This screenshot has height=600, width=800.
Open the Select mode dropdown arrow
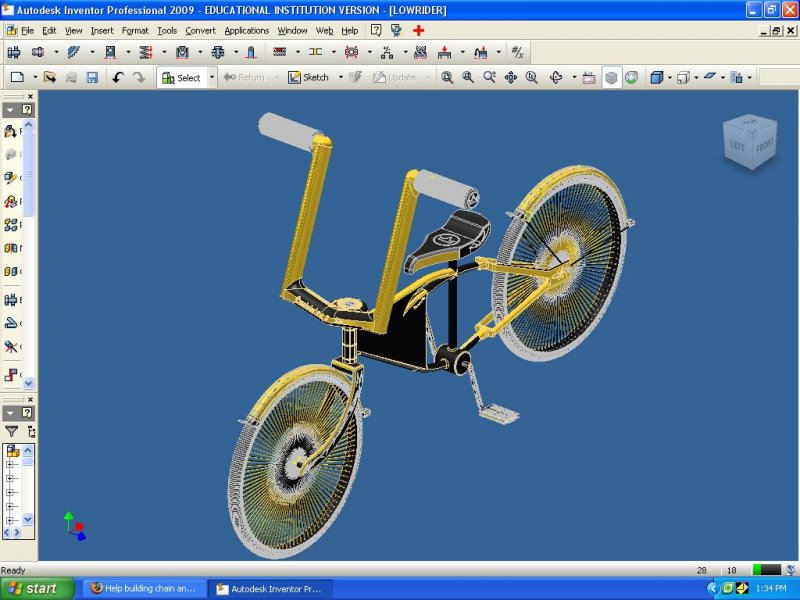[212, 78]
